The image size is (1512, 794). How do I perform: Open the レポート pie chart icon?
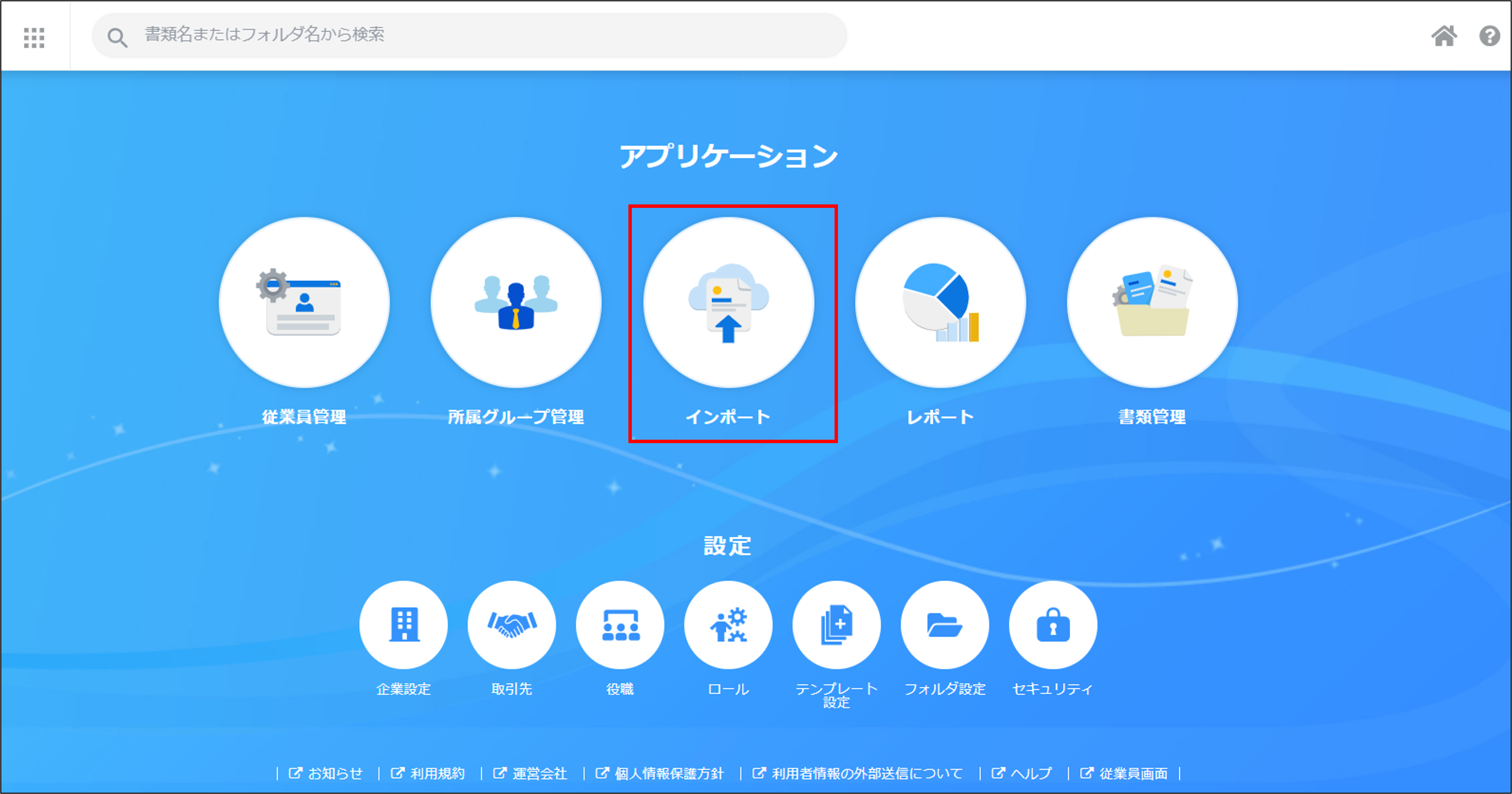point(940,302)
